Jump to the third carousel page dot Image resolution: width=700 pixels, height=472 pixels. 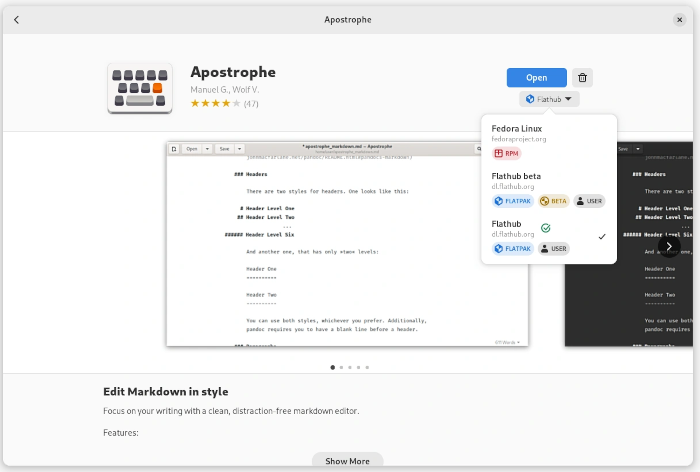pyautogui.click(x=350, y=368)
